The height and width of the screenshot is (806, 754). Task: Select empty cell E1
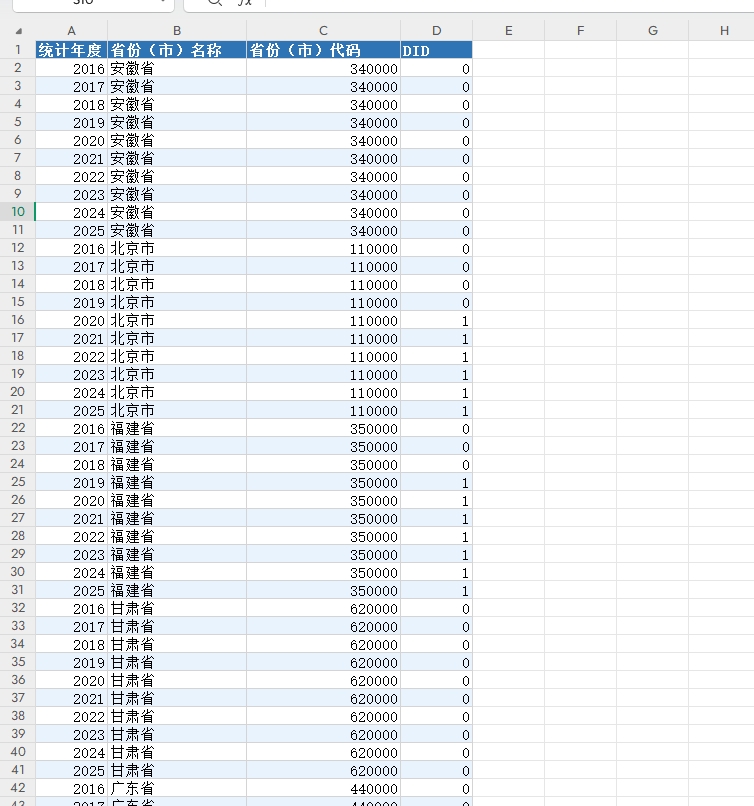coord(508,50)
